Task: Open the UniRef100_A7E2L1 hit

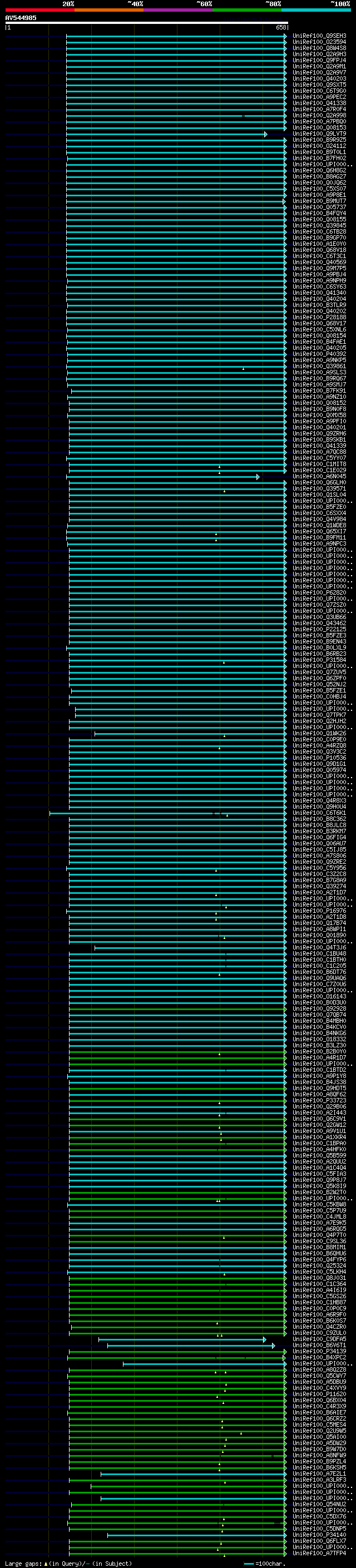Action: (x=319, y=1473)
